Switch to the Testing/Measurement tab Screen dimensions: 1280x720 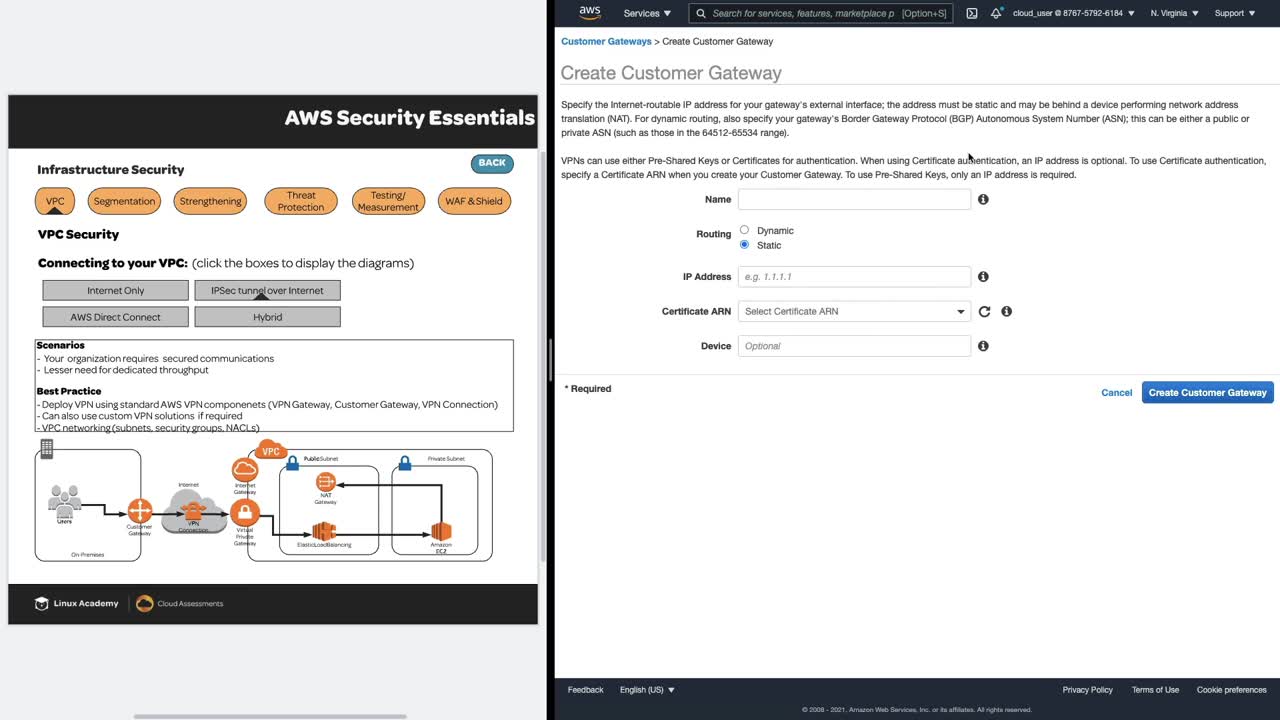tap(388, 201)
